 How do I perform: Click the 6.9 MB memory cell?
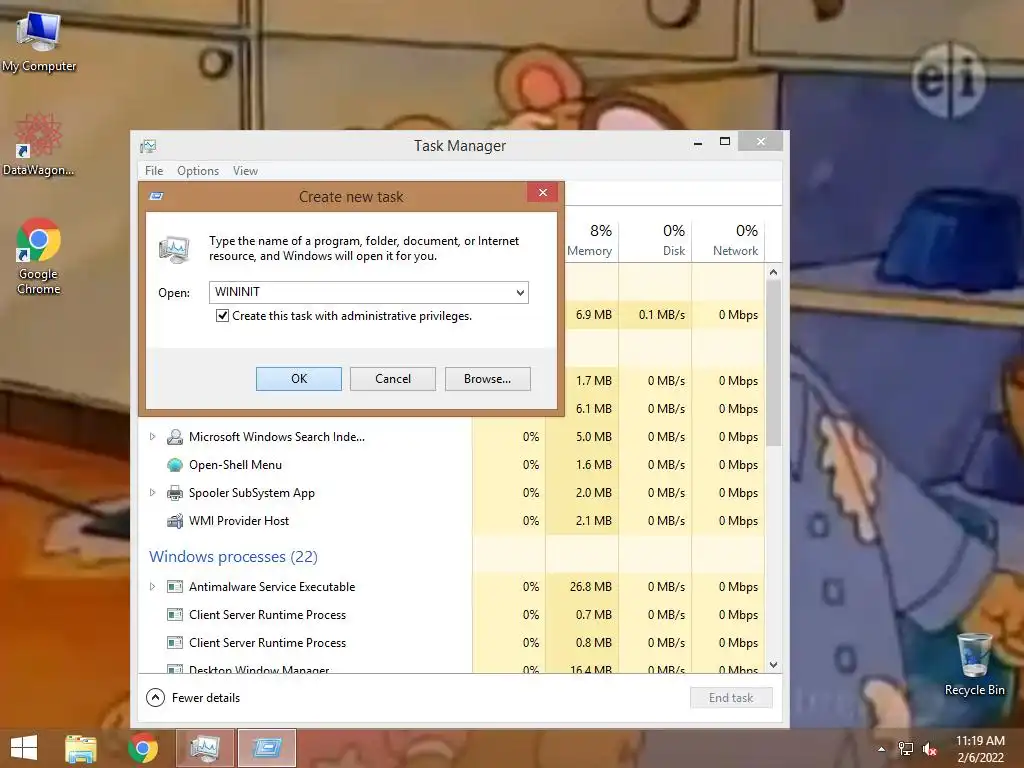(594, 315)
